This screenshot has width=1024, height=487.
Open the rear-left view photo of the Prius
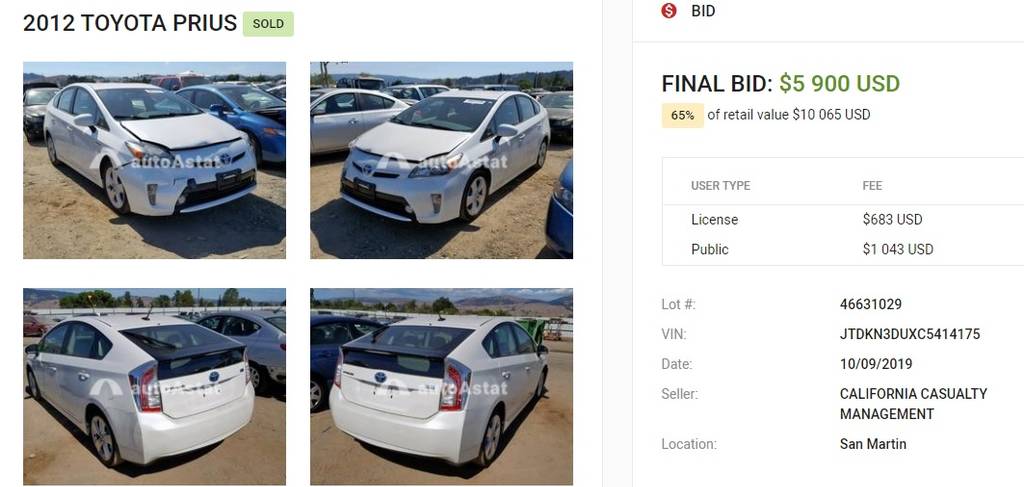pyautogui.click(x=154, y=386)
